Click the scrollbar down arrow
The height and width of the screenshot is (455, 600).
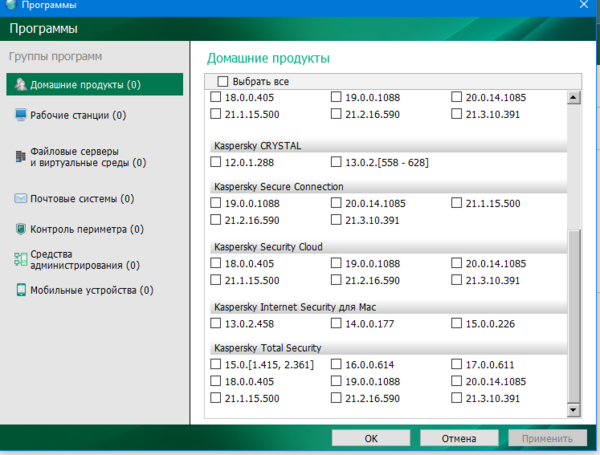(573, 410)
